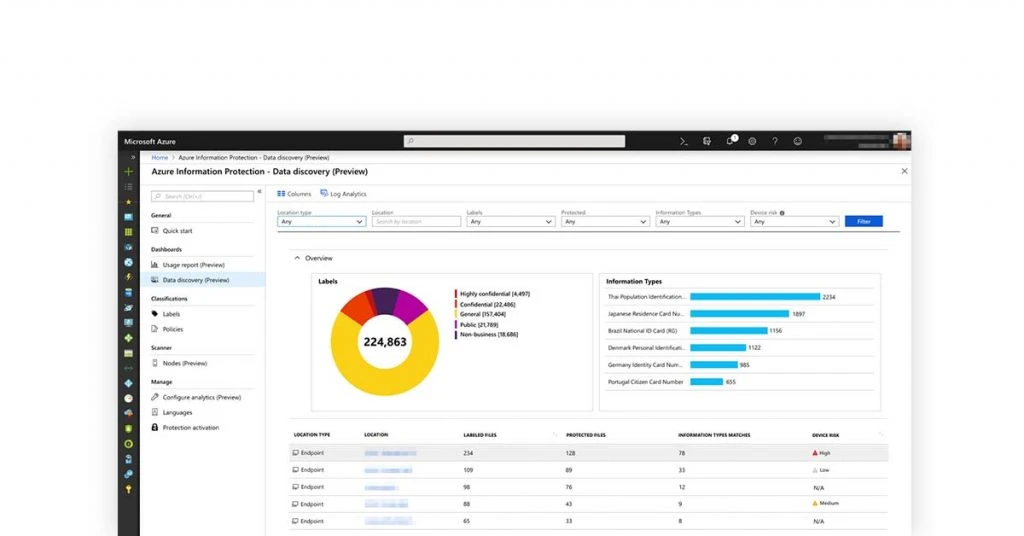Click the Usage report bar chart icon
Viewport: 1024px width, 536px height.
pos(155,264)
